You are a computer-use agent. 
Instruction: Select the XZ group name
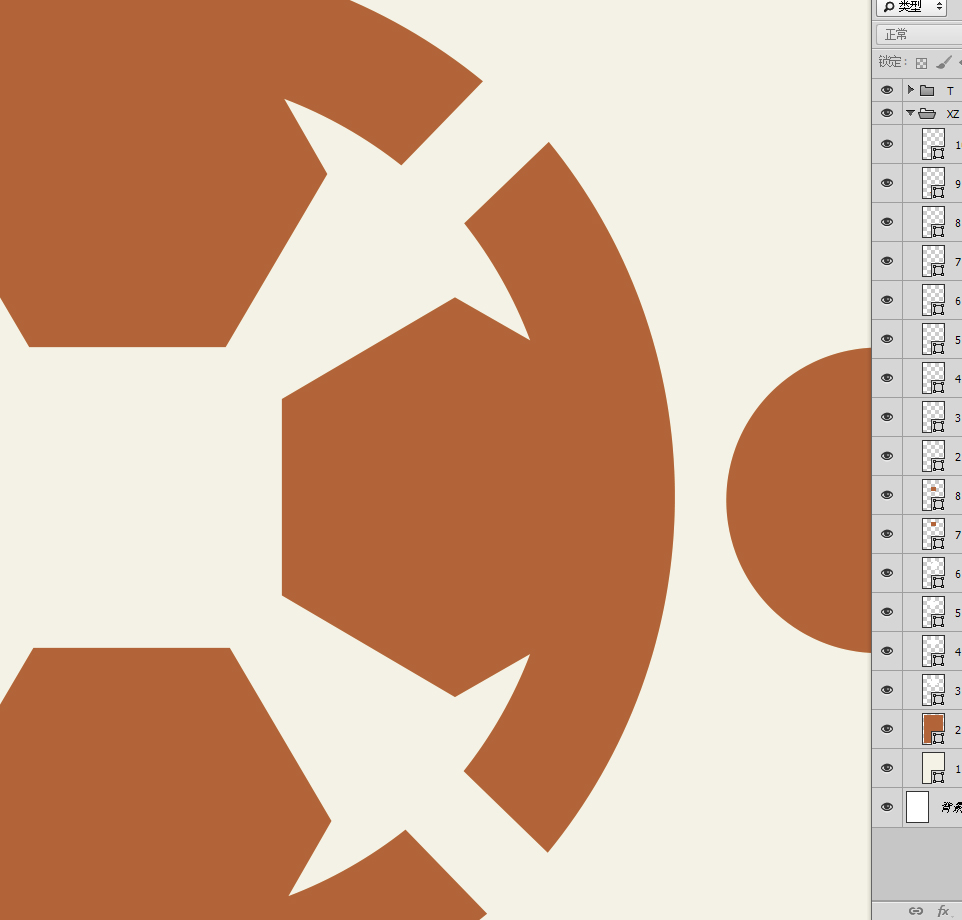(x=953, y=114)
